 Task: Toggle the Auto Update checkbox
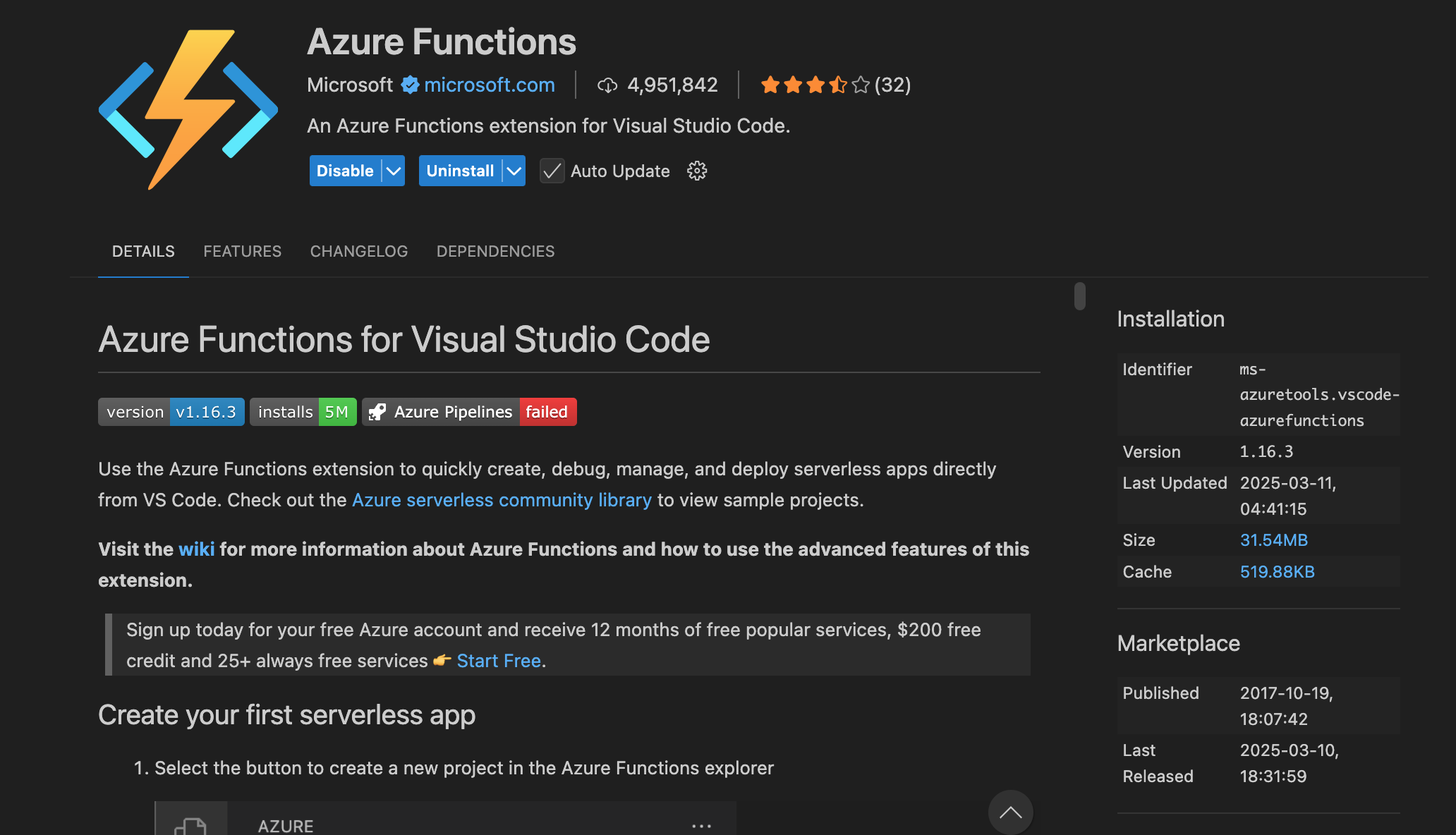(x=552, y=171)
